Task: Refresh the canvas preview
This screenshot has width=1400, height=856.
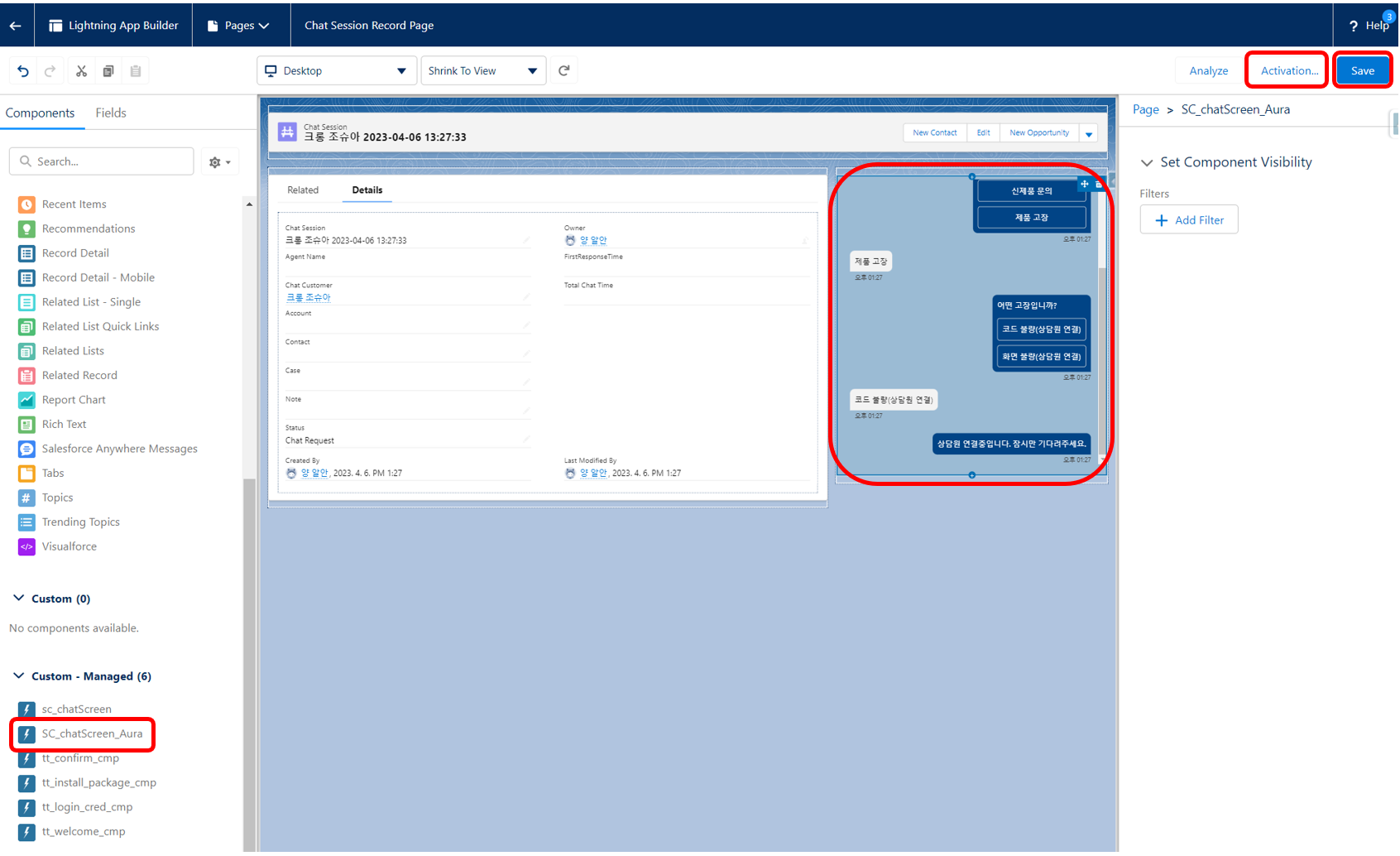Action: [x=564, y=70]
